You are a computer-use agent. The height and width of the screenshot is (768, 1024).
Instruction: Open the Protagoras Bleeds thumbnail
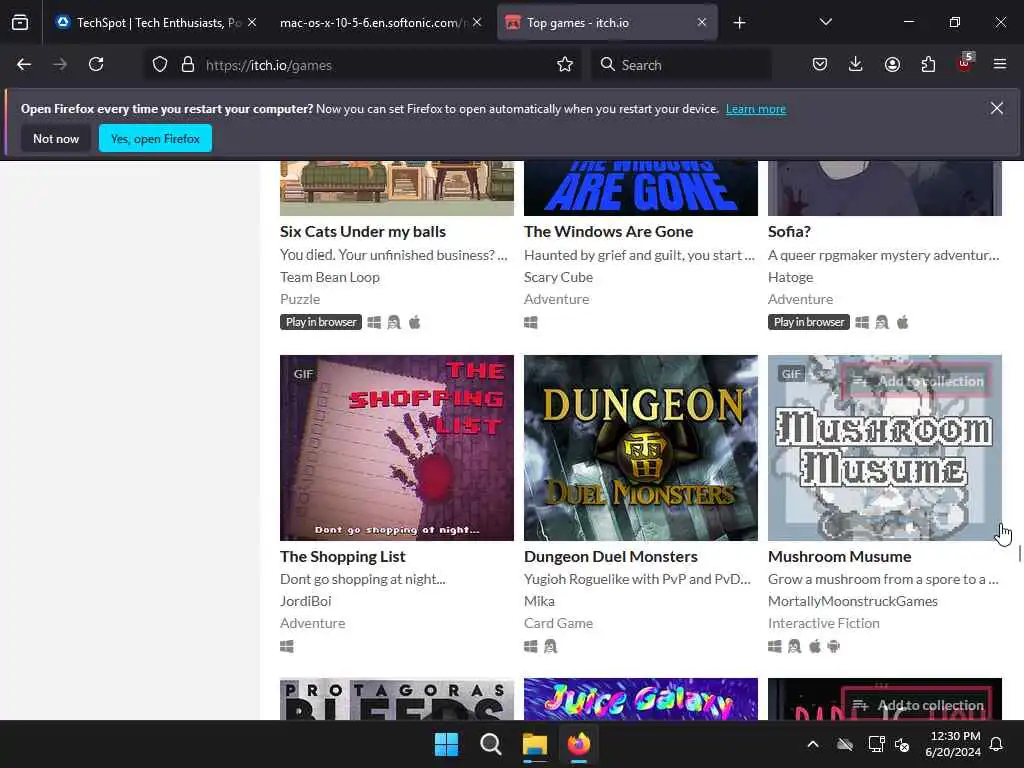(397, 699)
